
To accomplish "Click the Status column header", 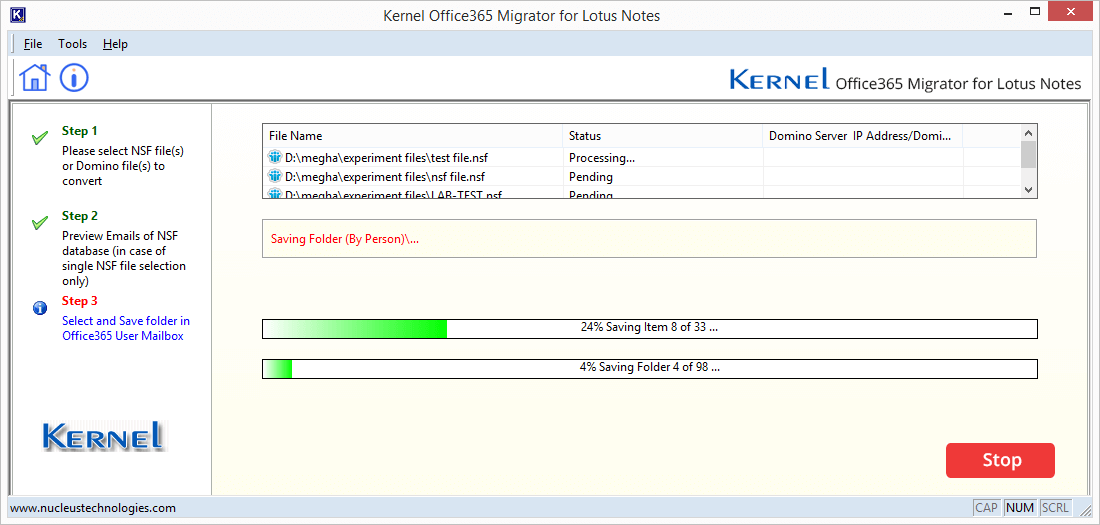I will click(663, 136).
